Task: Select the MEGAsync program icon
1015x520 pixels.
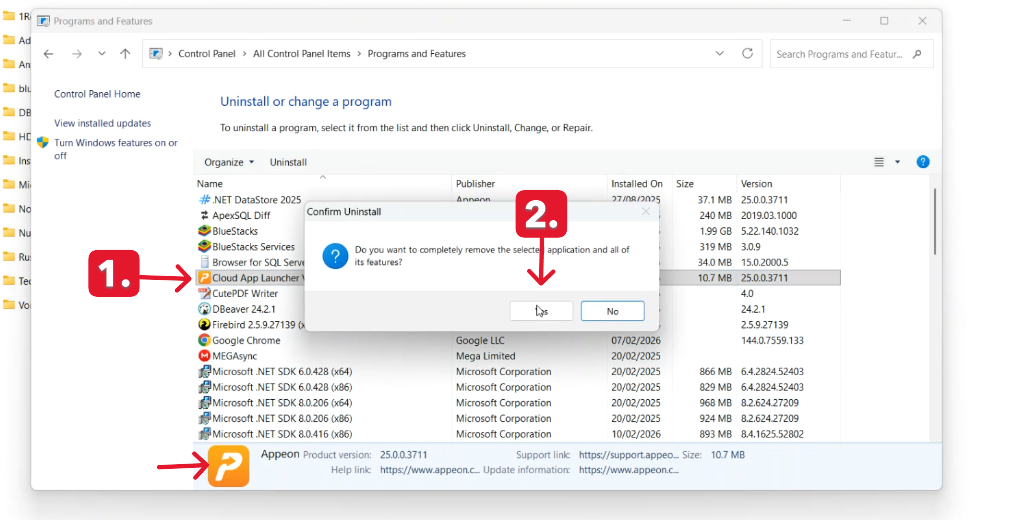Action: click(x=204, y=356)
